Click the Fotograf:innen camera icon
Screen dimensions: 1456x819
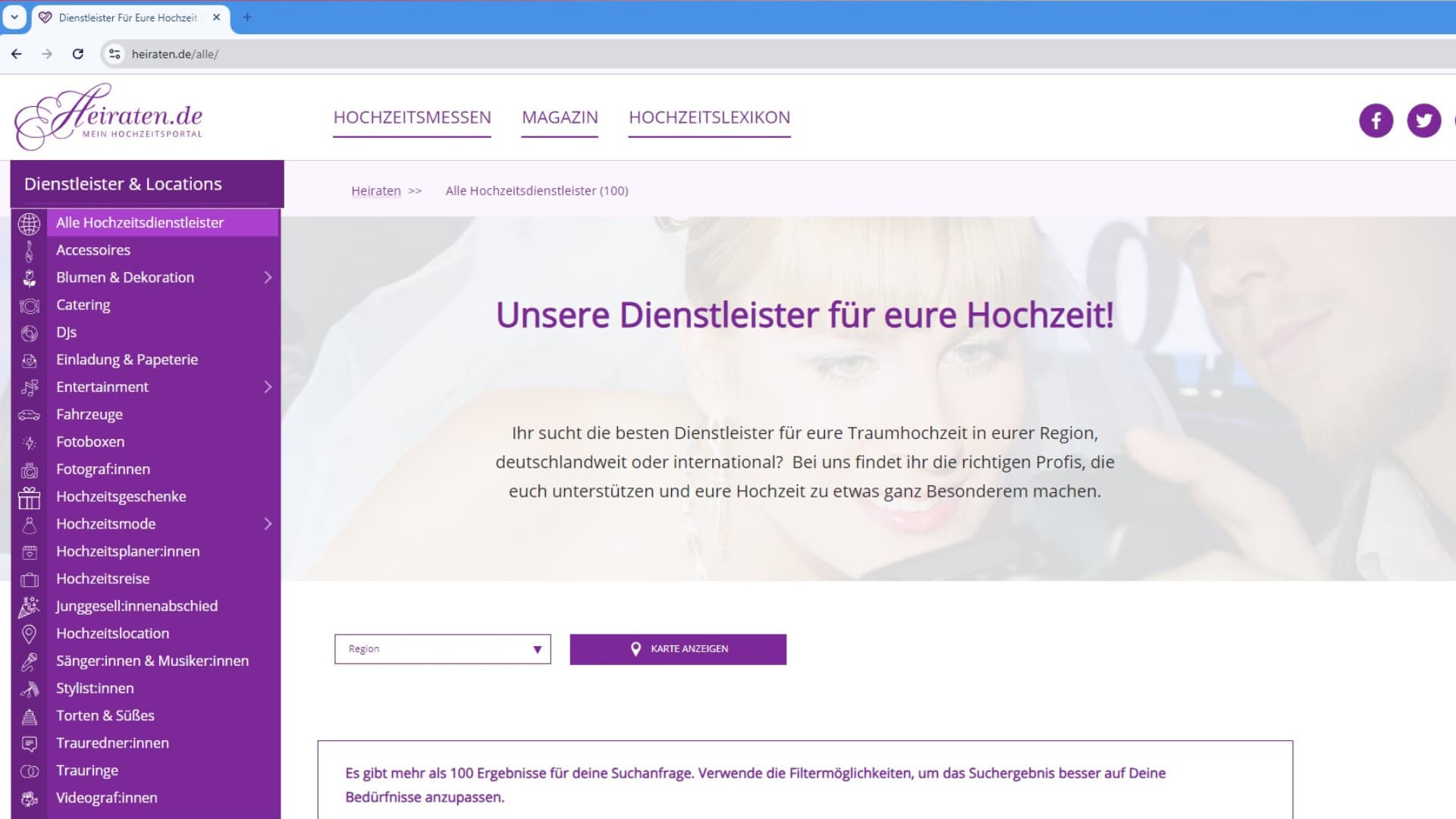pos(29,470)
